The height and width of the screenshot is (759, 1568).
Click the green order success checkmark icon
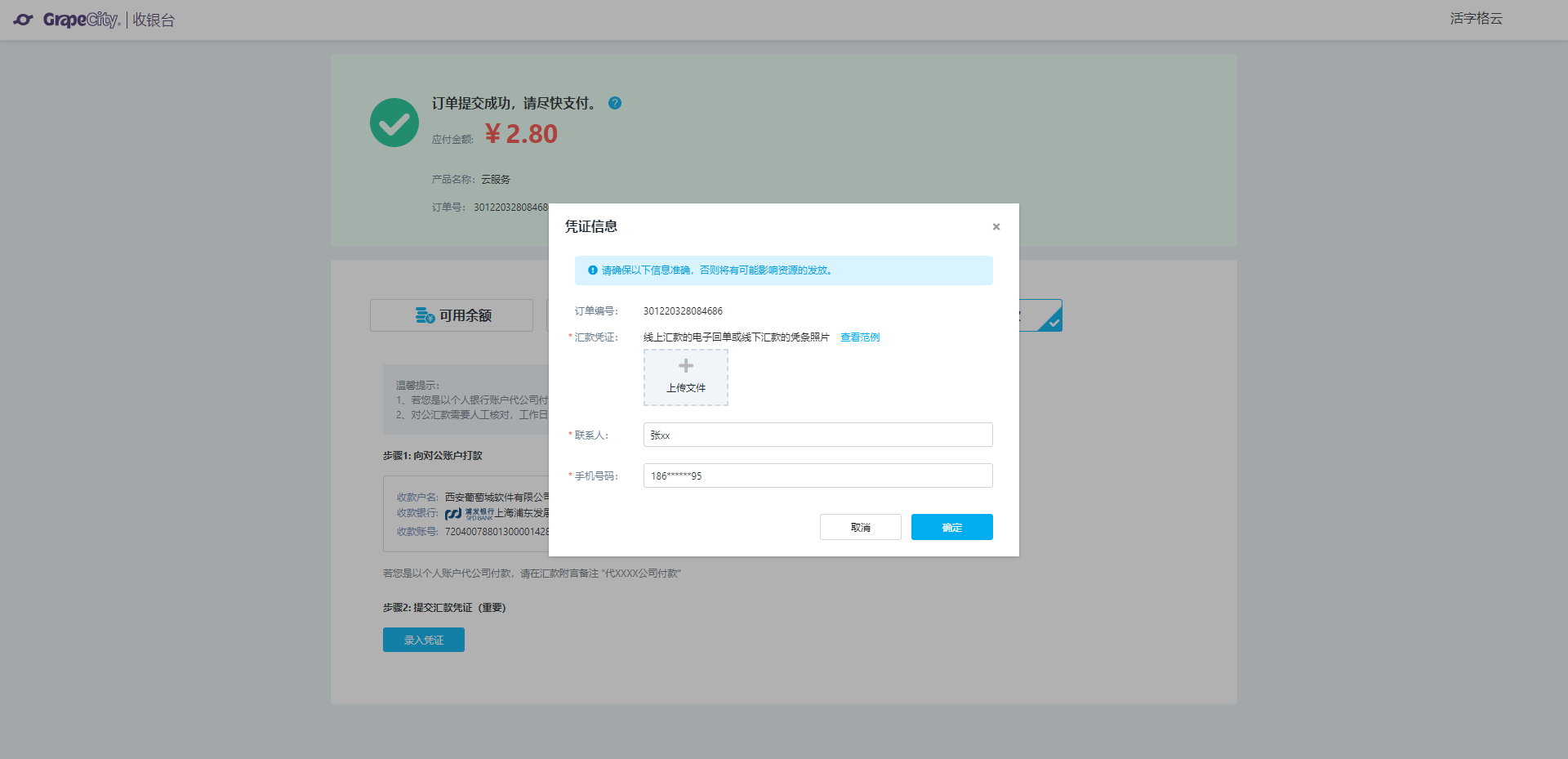pos(394,123)
